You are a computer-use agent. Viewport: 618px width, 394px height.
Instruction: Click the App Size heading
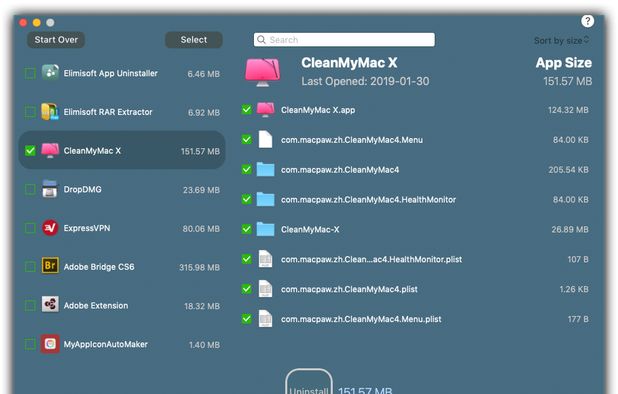[x=564, y=63]
